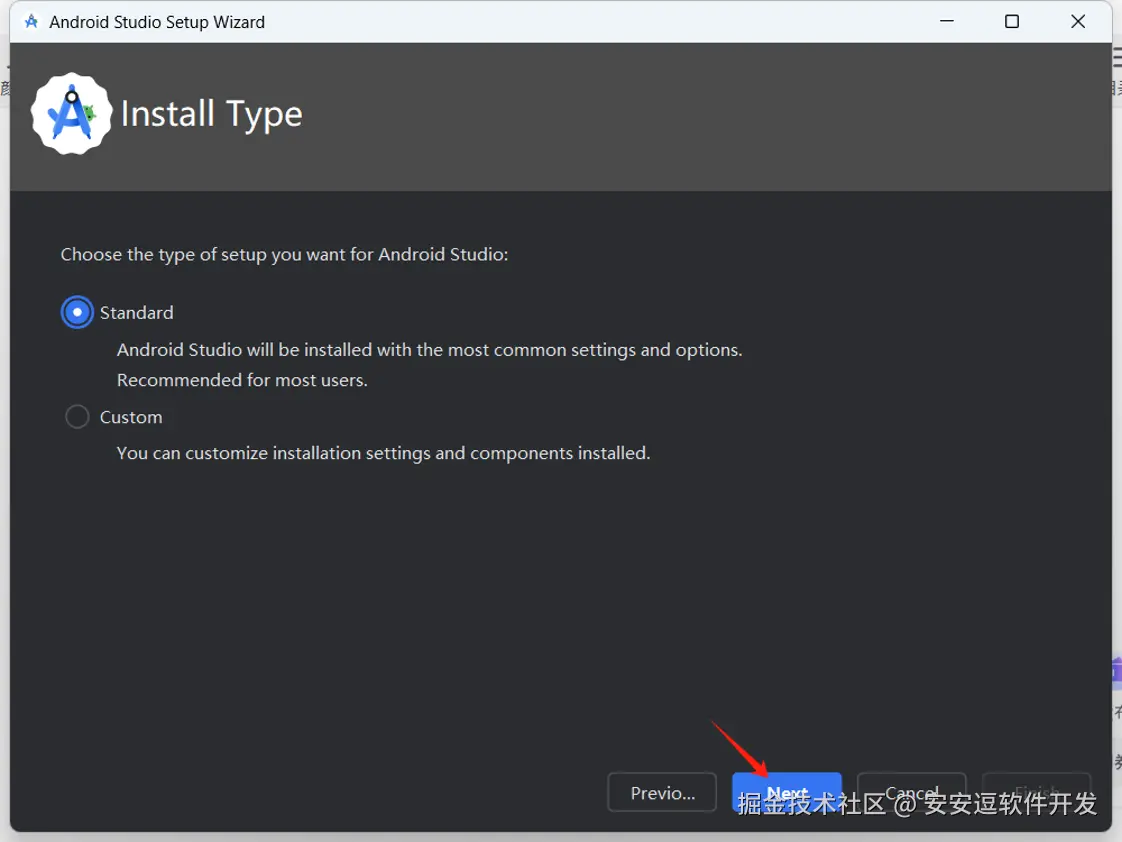Click the Android Studio logo in header

tap(72, 114)
